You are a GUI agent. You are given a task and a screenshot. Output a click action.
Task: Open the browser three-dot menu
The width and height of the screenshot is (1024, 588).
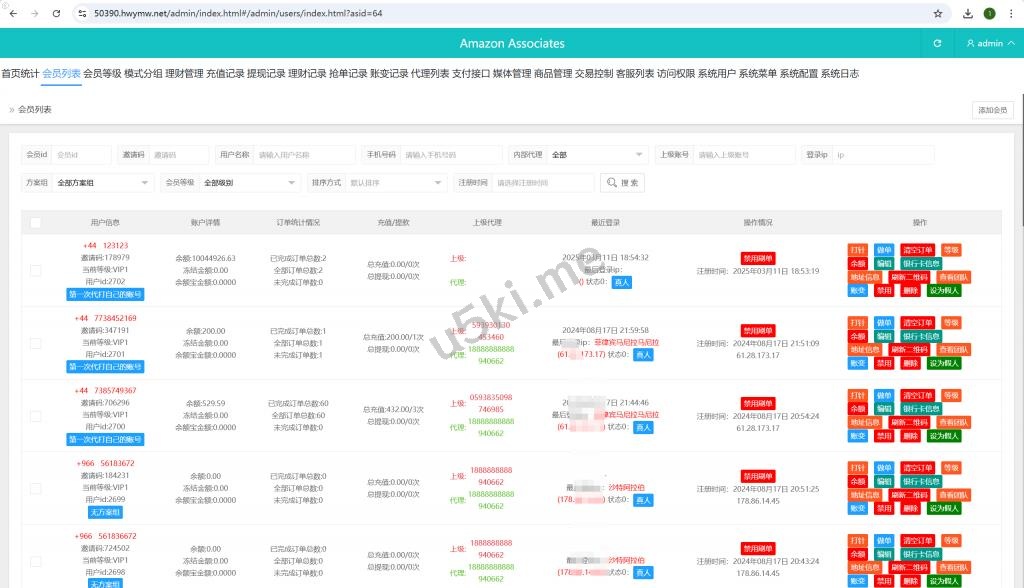(x=1011, y=14)
